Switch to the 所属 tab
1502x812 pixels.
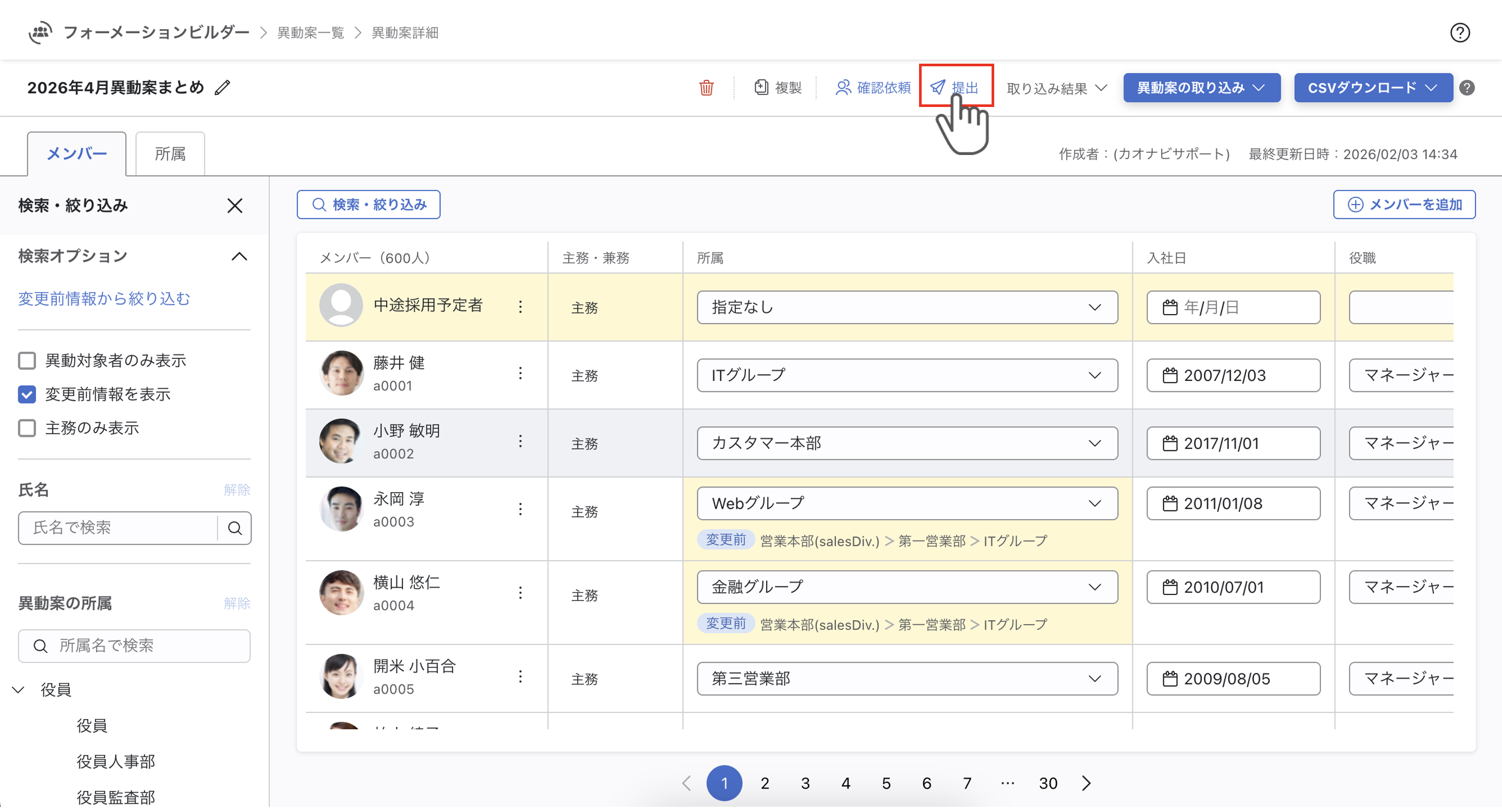tap(170, 154)
